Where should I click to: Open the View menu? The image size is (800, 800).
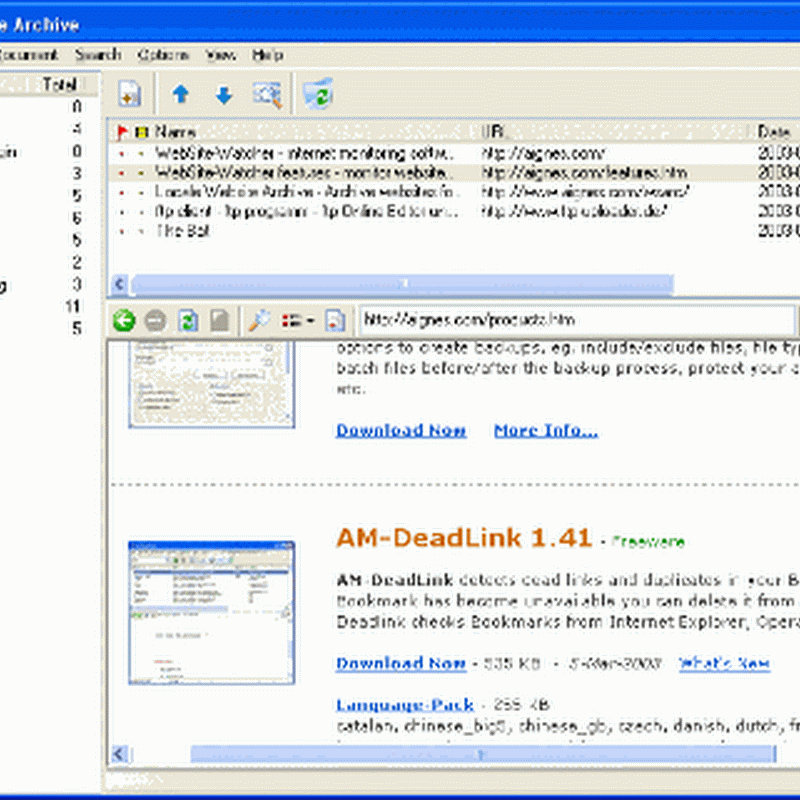[x=220, y=55]
